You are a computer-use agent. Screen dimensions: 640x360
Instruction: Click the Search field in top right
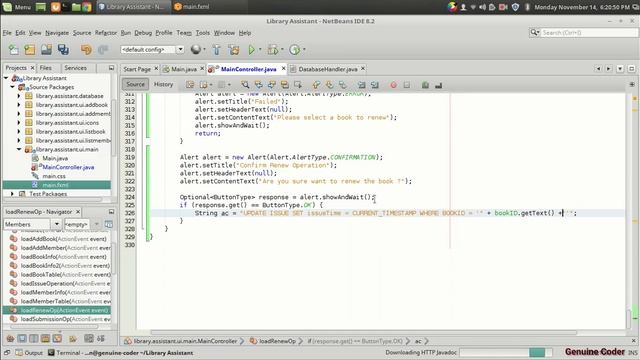click(x=588, y=32)
